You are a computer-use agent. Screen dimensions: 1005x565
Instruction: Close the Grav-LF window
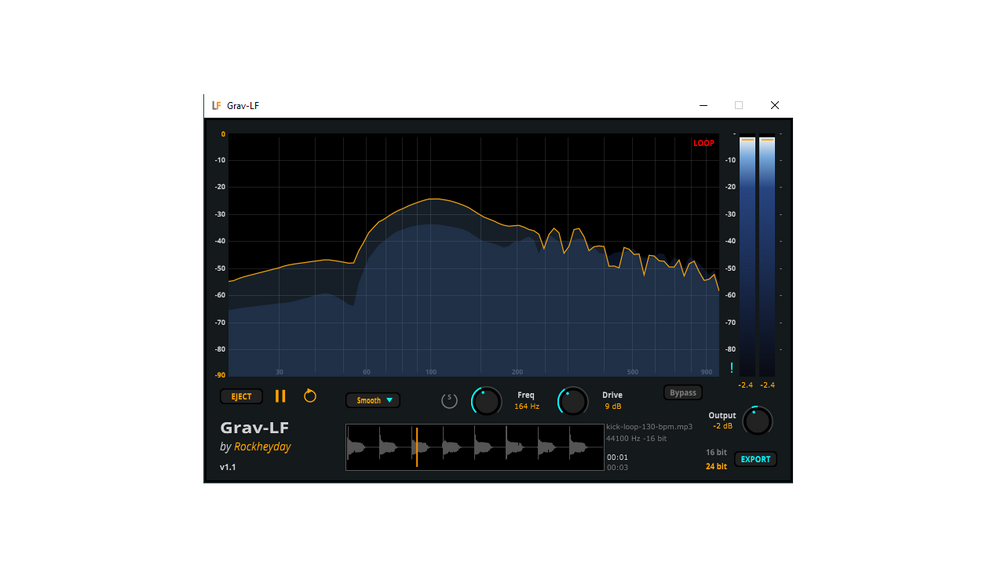tap(774, 106)
